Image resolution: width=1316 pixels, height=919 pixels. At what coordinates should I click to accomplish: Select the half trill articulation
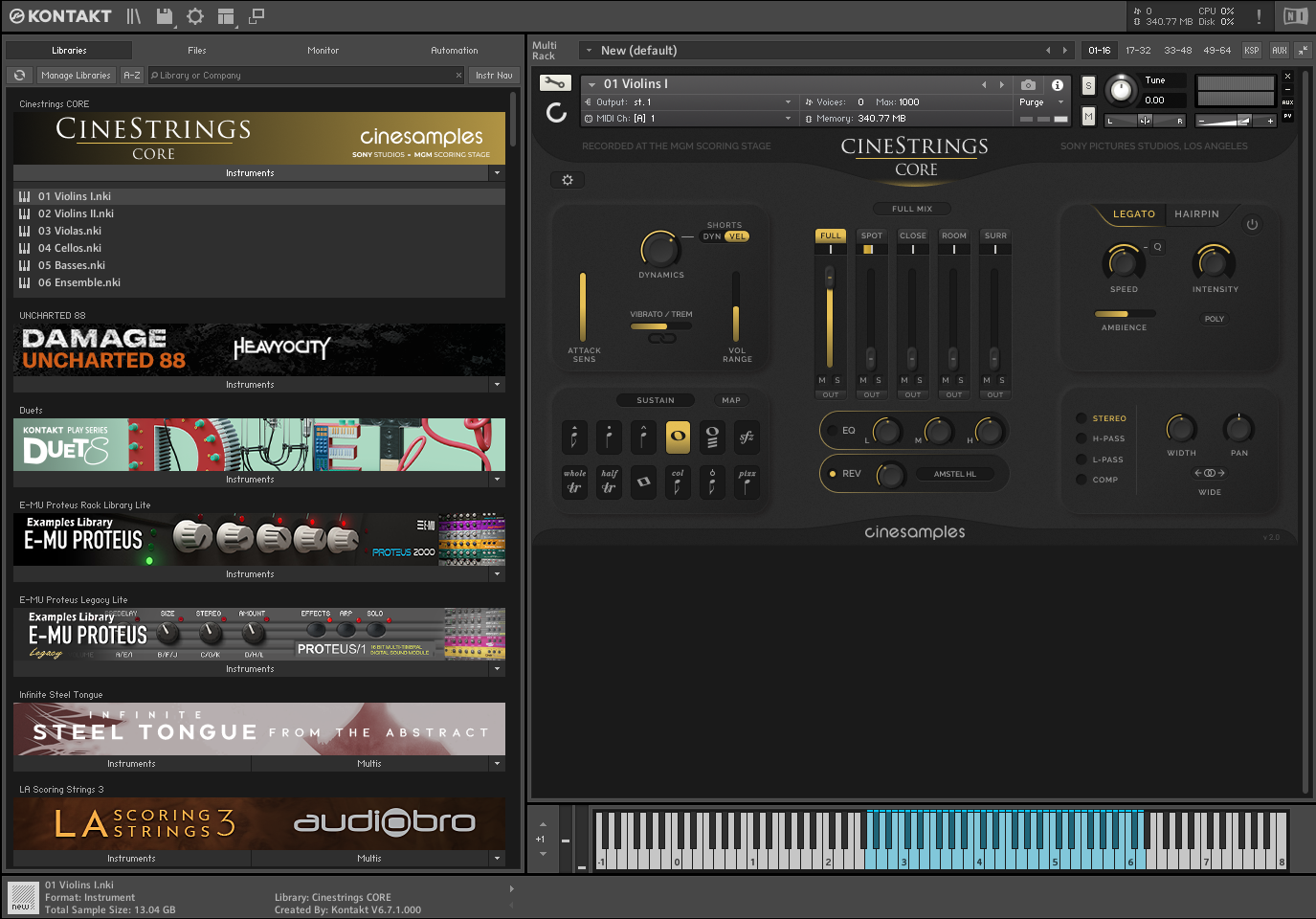click(x=609, y=482)
